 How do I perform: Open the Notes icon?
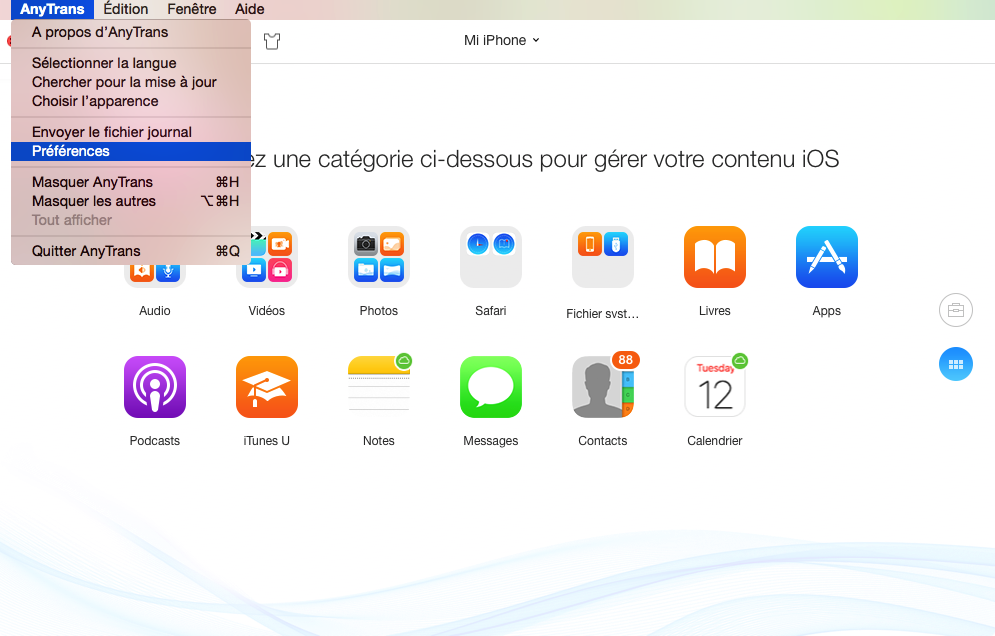tap(379, 386)
